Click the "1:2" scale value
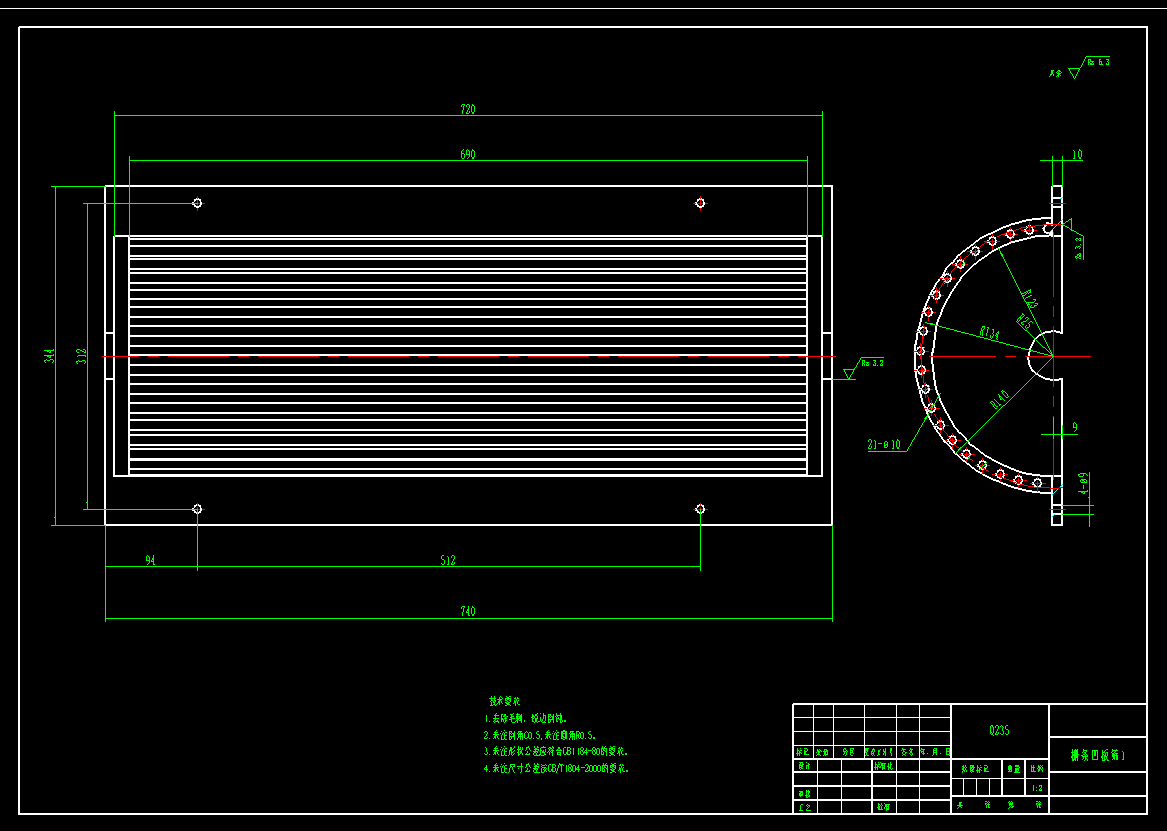Screen dimensions: 1167x831 [1037, 787]
